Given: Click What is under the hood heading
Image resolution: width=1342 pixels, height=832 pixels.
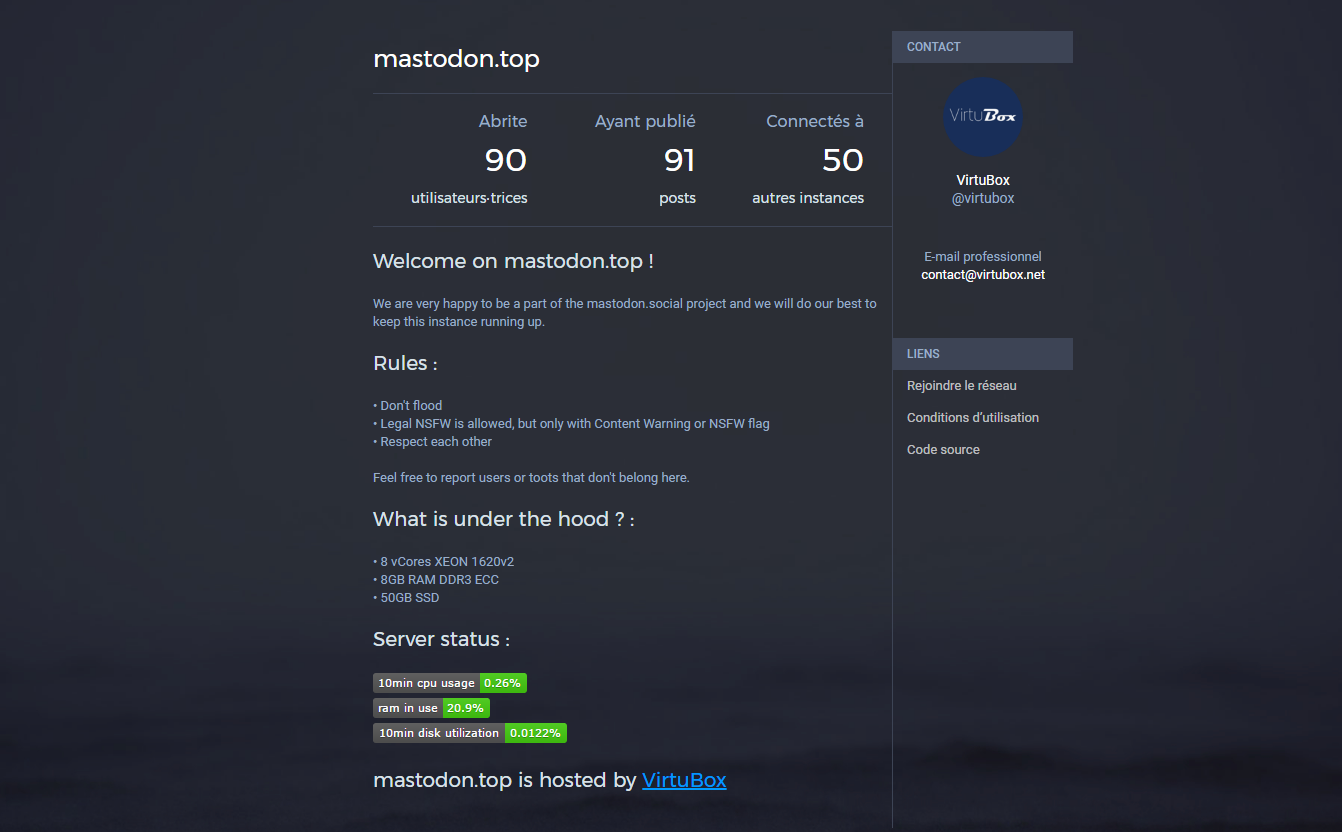Looking at the screenshot, I should [x=503, y=520].
